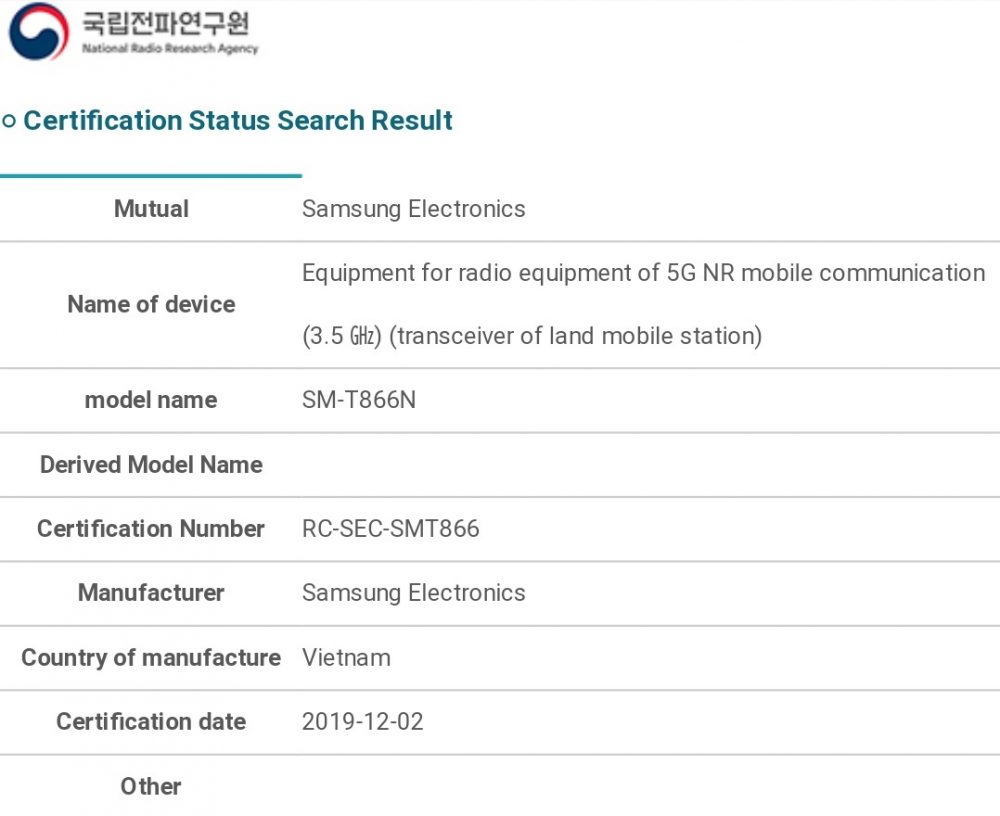Select the model value 'SM-T866N'
This screenshot has height=816, width=1000.
pos(358,400)
